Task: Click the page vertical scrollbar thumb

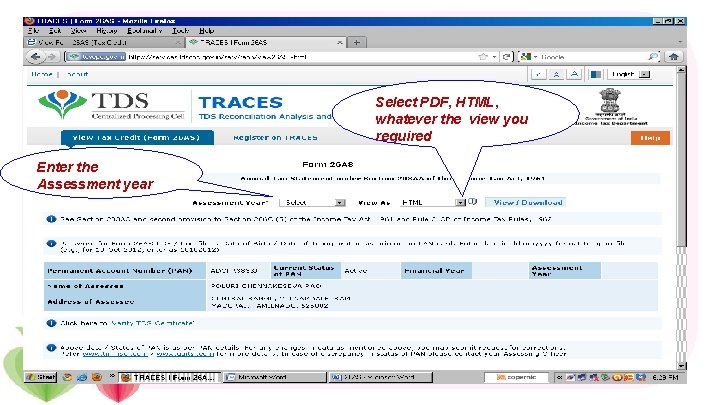Action: pos(681,161)
